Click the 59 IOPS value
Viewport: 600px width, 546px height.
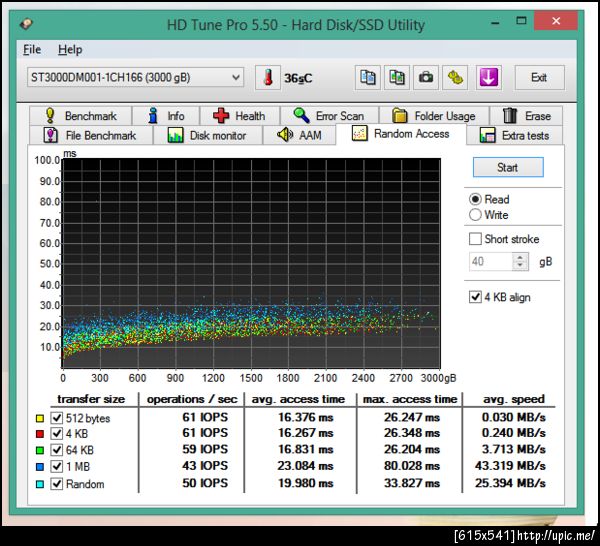tap(205, 449)
